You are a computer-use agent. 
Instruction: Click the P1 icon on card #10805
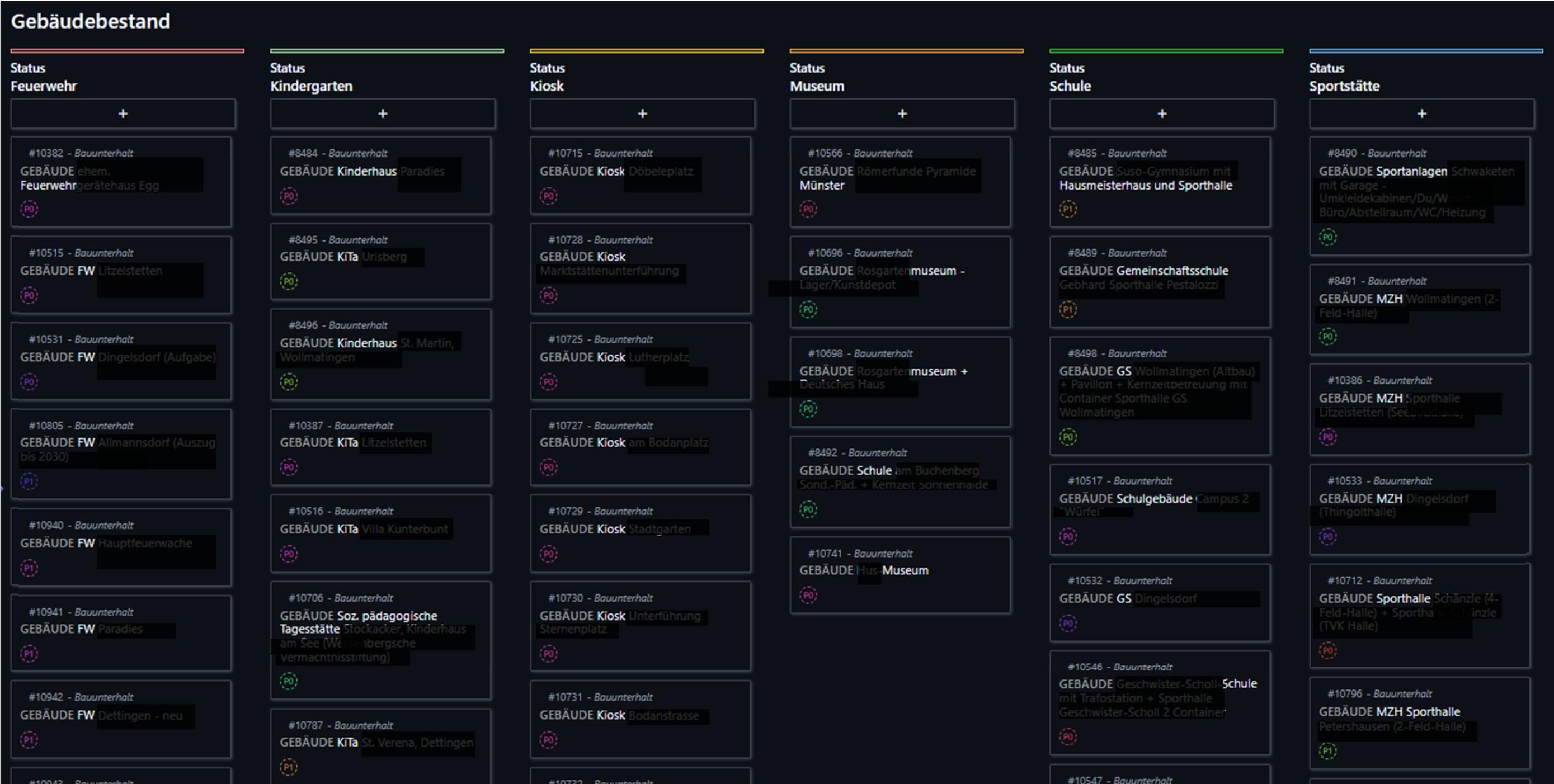(29, 481)
